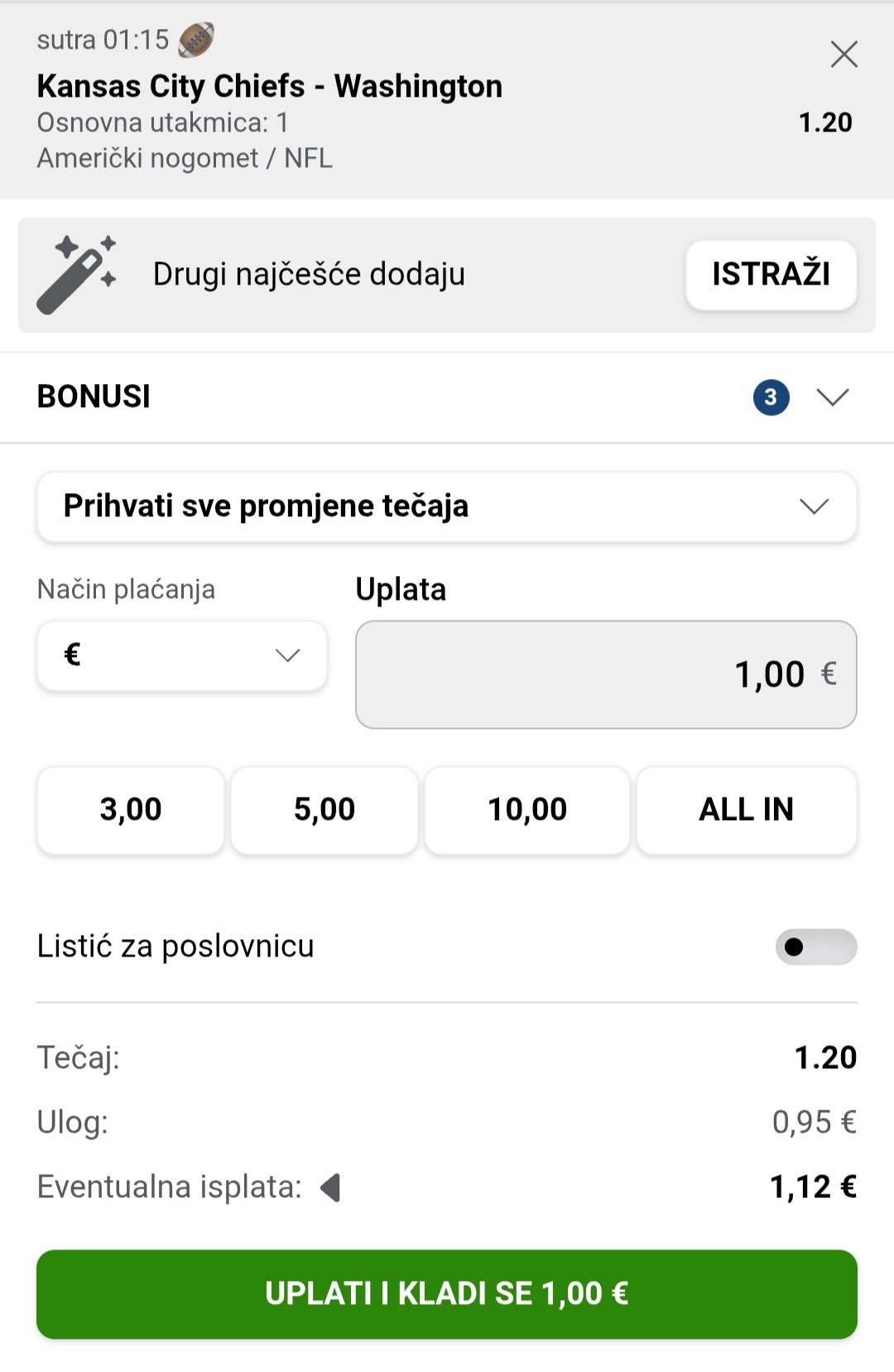The height and width of the screenshot is (1372, 894).
Task: Click the BONUSI header label
Action: coord(94,397)
